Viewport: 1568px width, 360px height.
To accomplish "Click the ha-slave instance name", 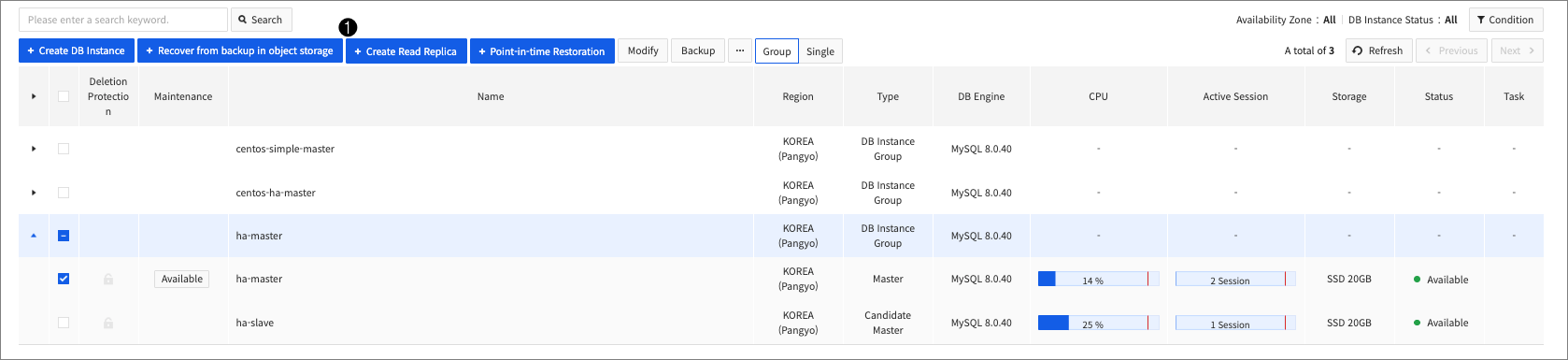I will click(x=255, y=323).
